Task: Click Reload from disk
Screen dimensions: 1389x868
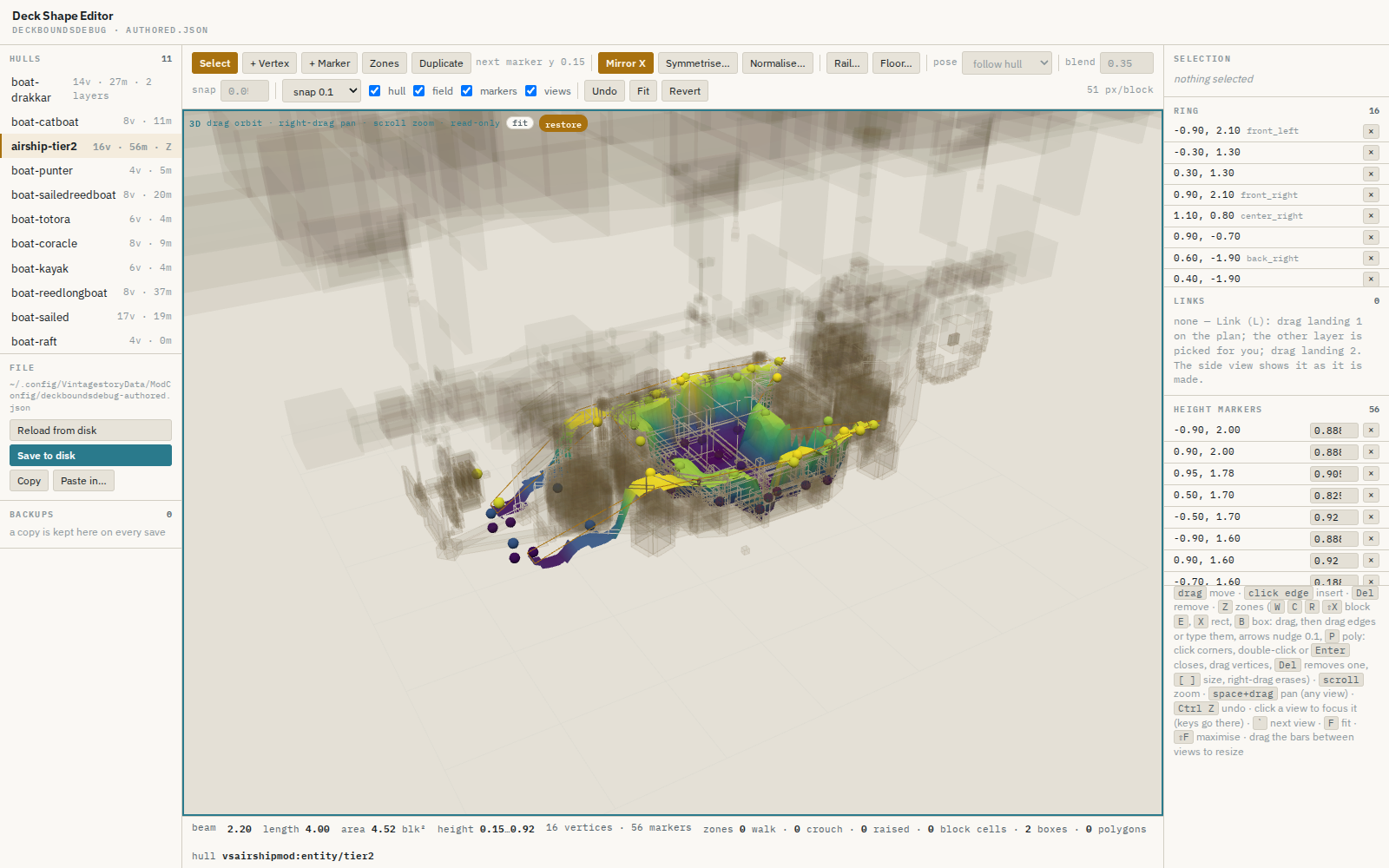Action: point(90,431)
